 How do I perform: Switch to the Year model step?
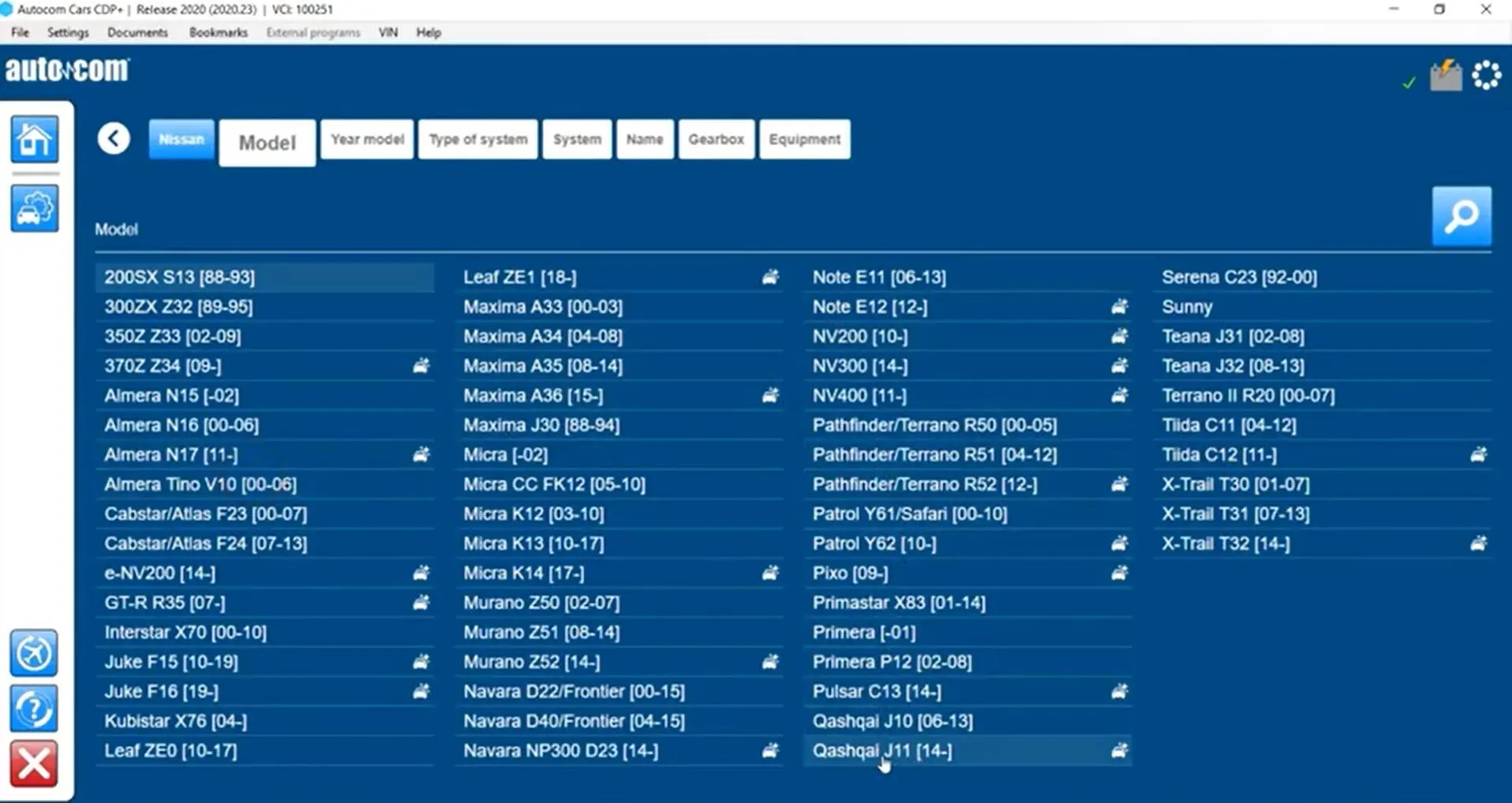pos(367,139)
